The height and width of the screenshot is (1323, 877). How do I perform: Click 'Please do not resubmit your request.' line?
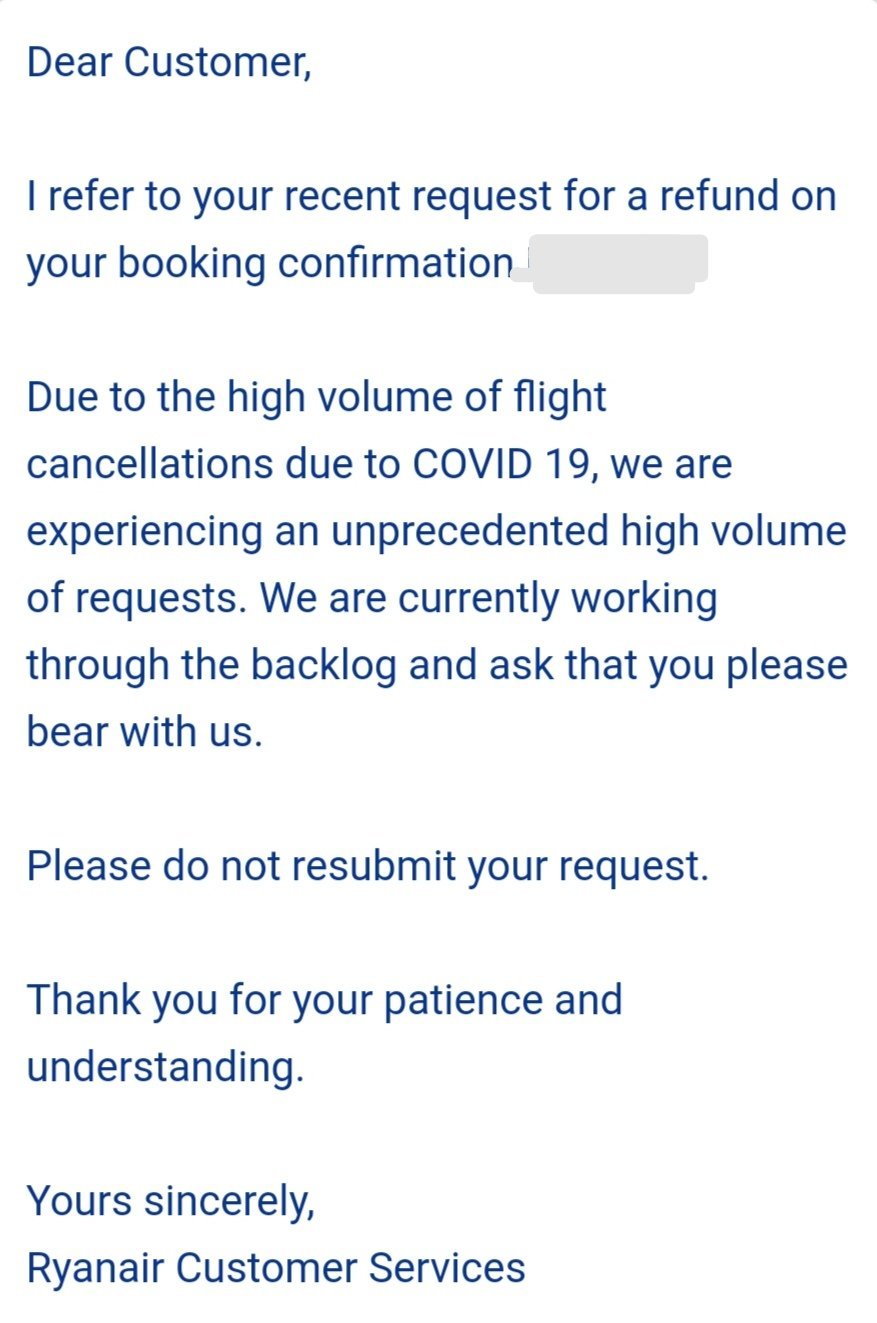tap(367, 866)
